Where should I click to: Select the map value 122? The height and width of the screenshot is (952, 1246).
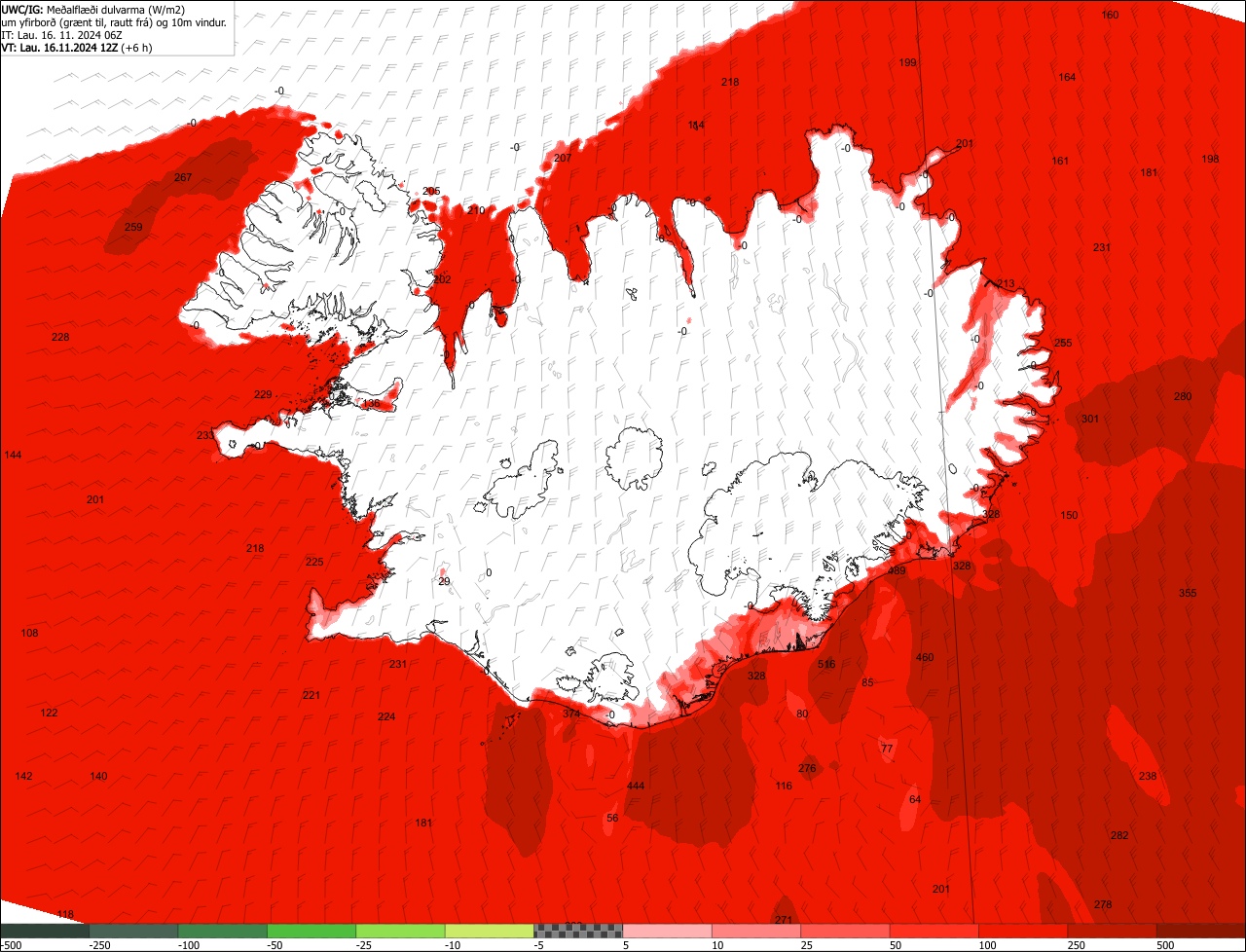50,714
